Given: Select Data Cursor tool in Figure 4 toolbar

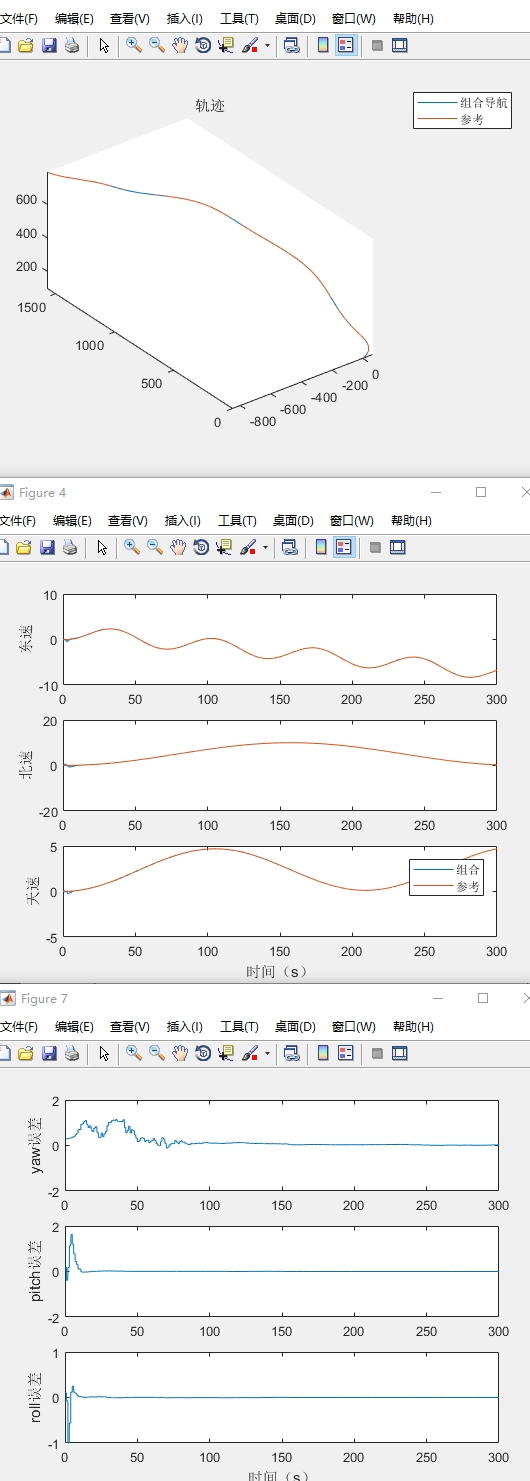Looking at the screenshot, I should (x=226, y=547).
